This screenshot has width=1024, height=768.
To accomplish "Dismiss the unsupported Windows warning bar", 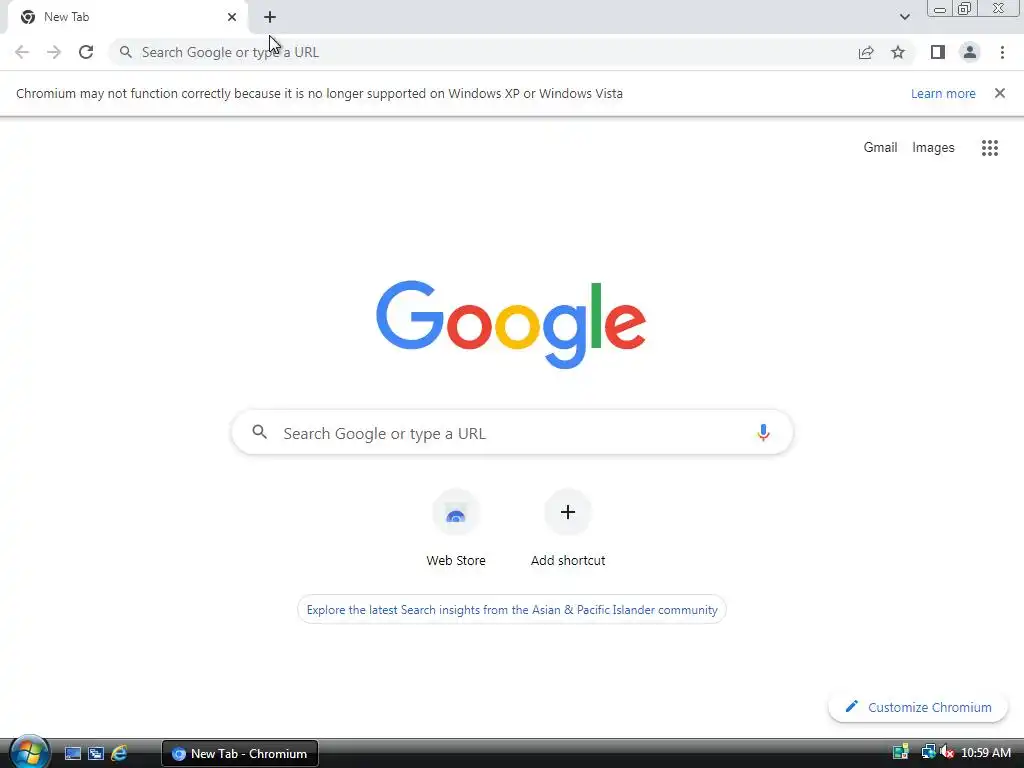I will pos(1000,93).
